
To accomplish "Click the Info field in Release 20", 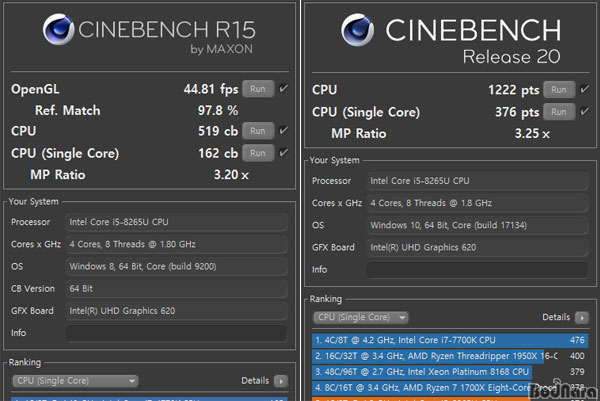I will tap(477, 270).
